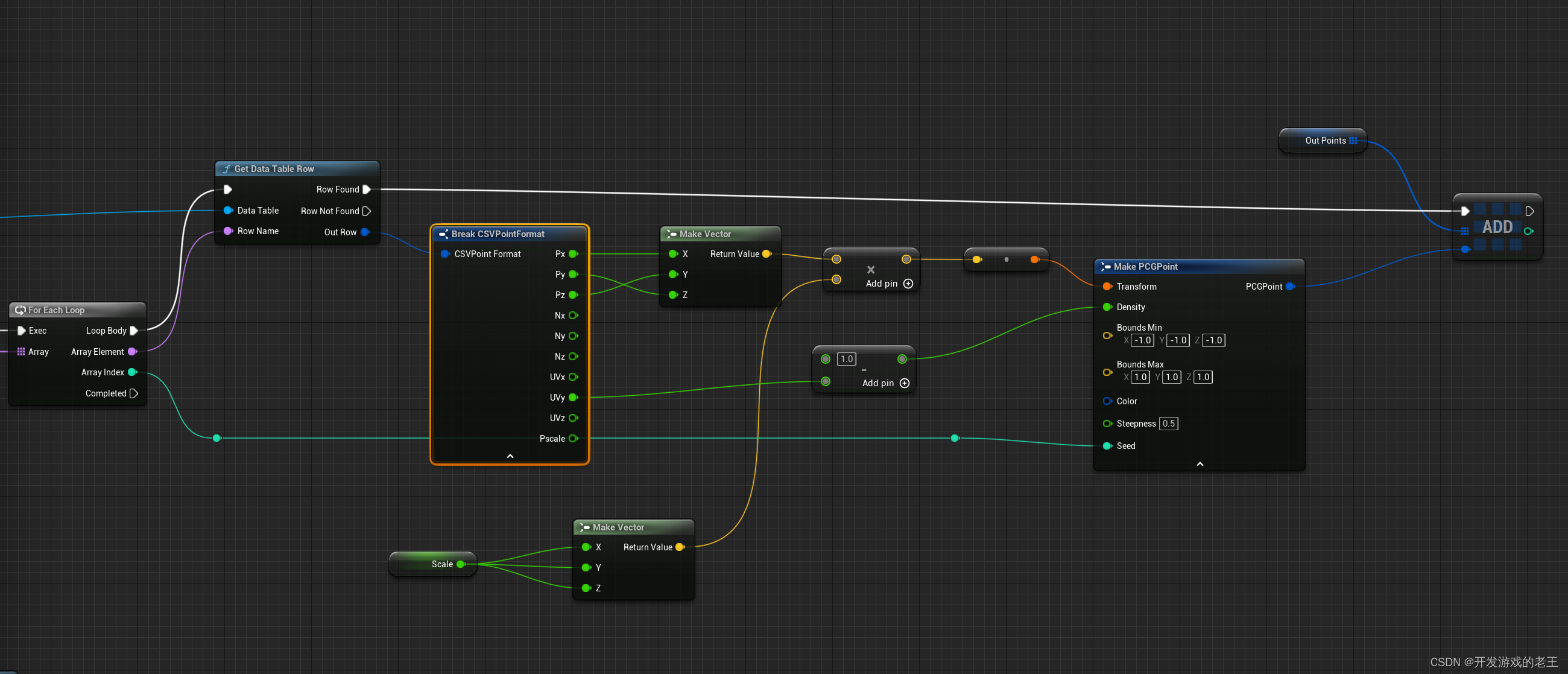This screenshot has height=674, width=1568.
Task: Click the Py output pin
Action: coord(574,275)
